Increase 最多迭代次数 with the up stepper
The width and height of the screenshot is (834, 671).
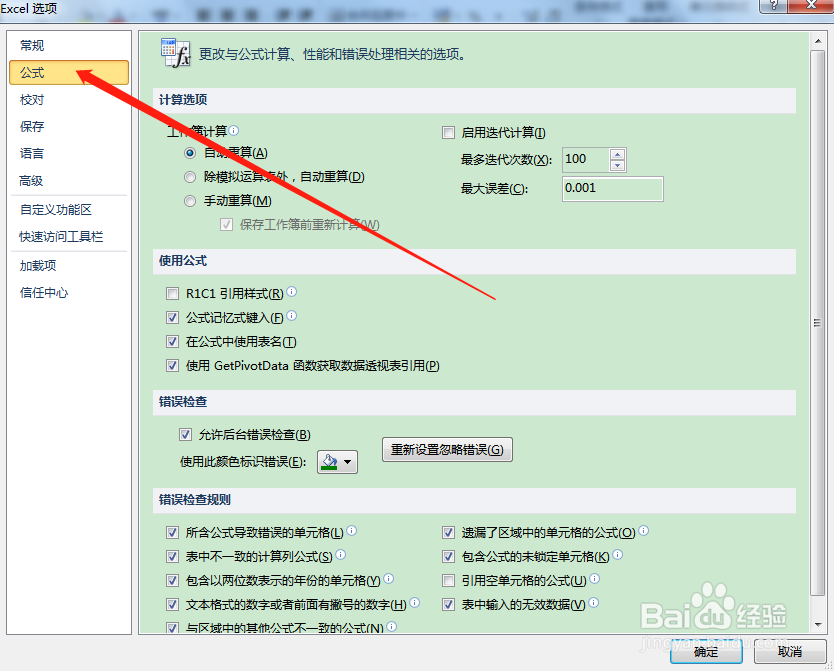click(618, 153)
